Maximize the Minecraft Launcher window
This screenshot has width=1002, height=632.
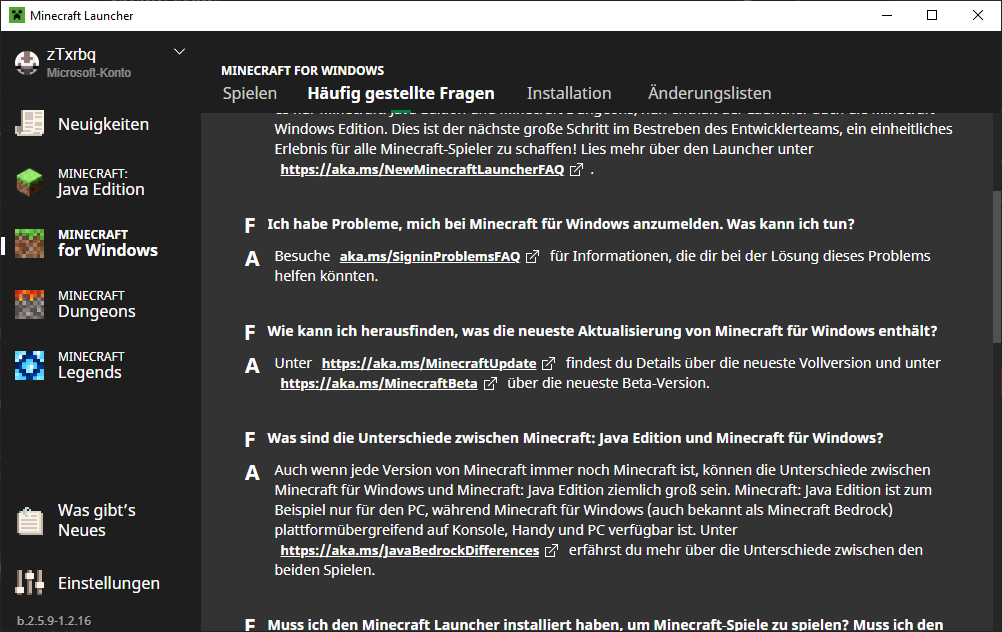pos(932,15)
